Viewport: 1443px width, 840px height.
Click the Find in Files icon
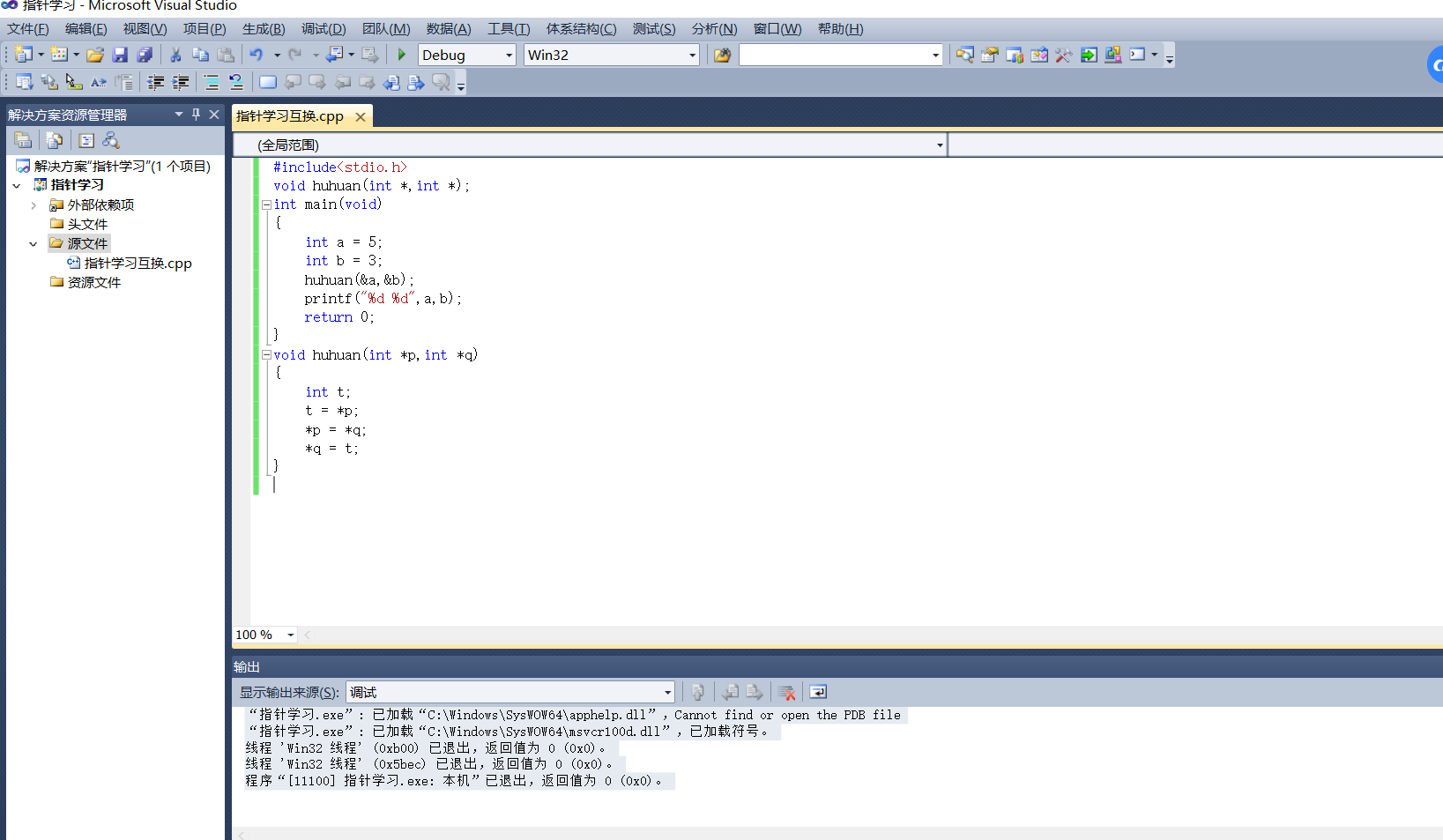point(722,55)
